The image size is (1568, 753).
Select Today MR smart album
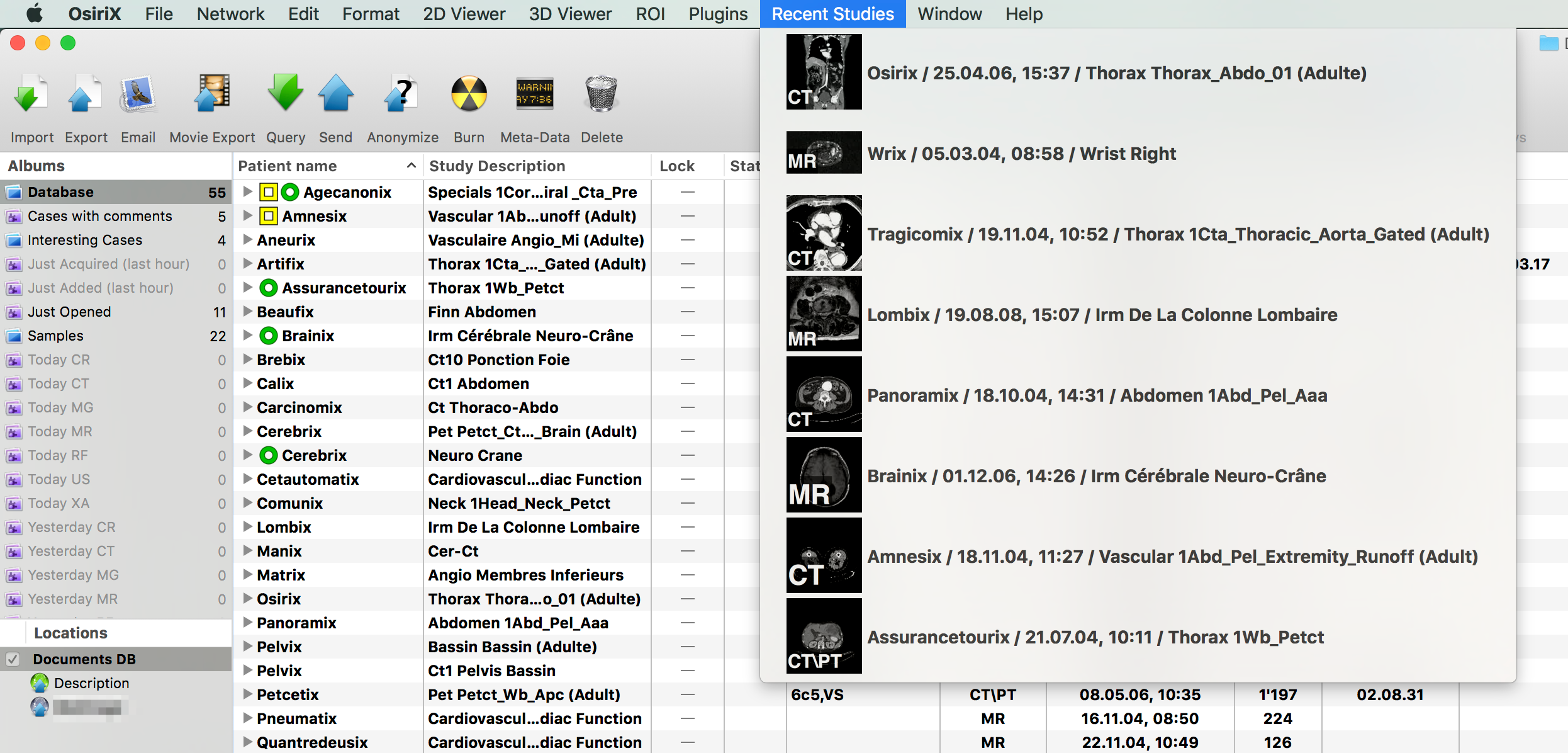116,431
